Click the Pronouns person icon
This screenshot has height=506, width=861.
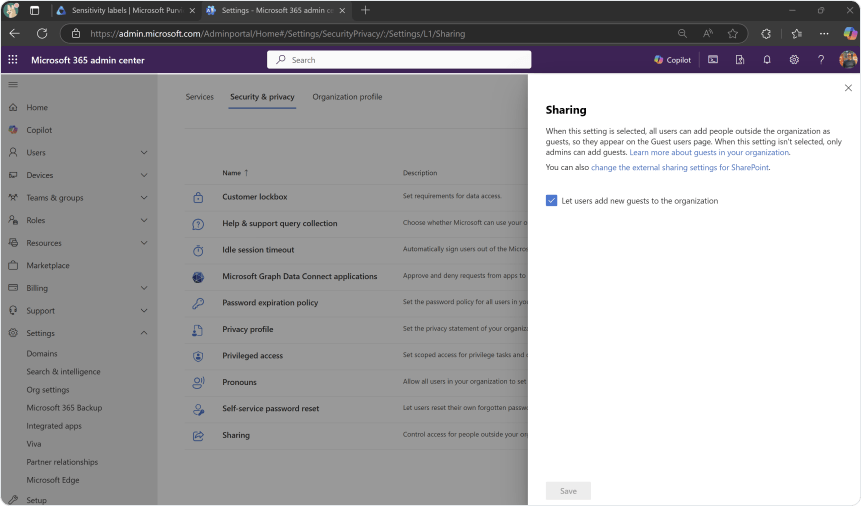198,383
